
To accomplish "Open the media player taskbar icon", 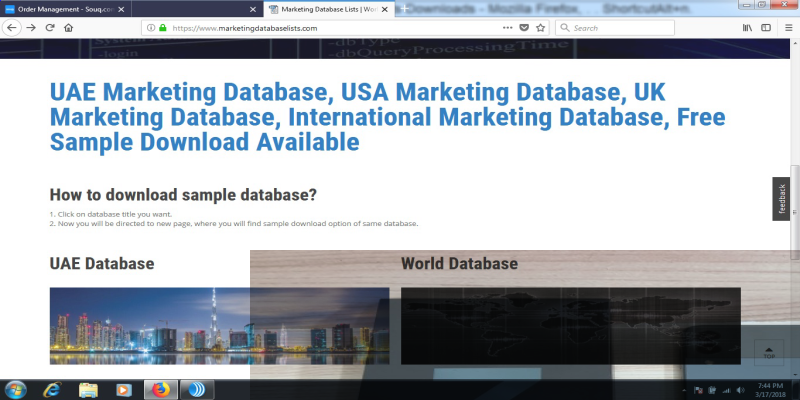I will (123, 390).
